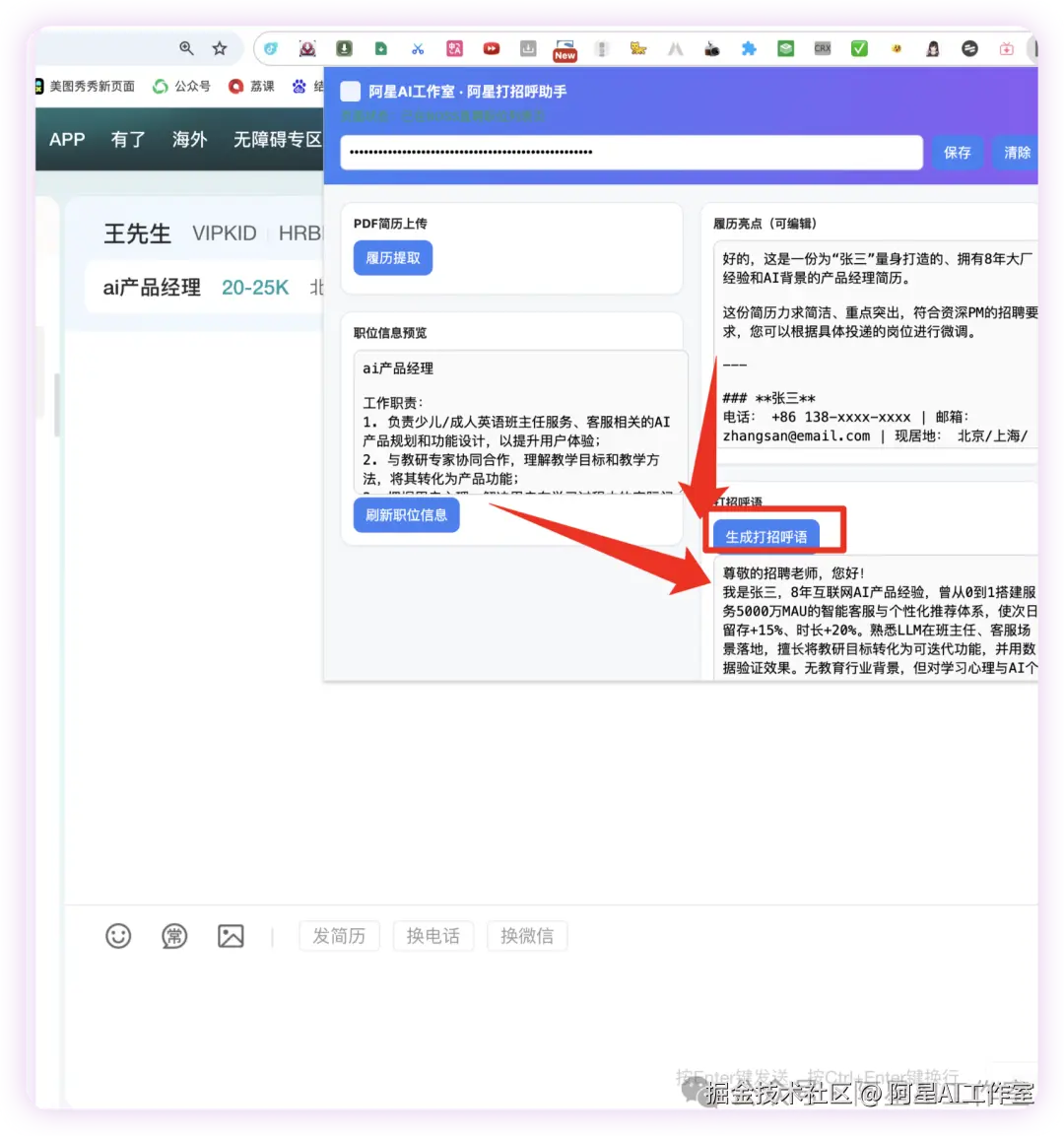Click the blue puzzle-piece extension icon
The height and width of the screenshot is (1136, 1064).
point(749,47)
